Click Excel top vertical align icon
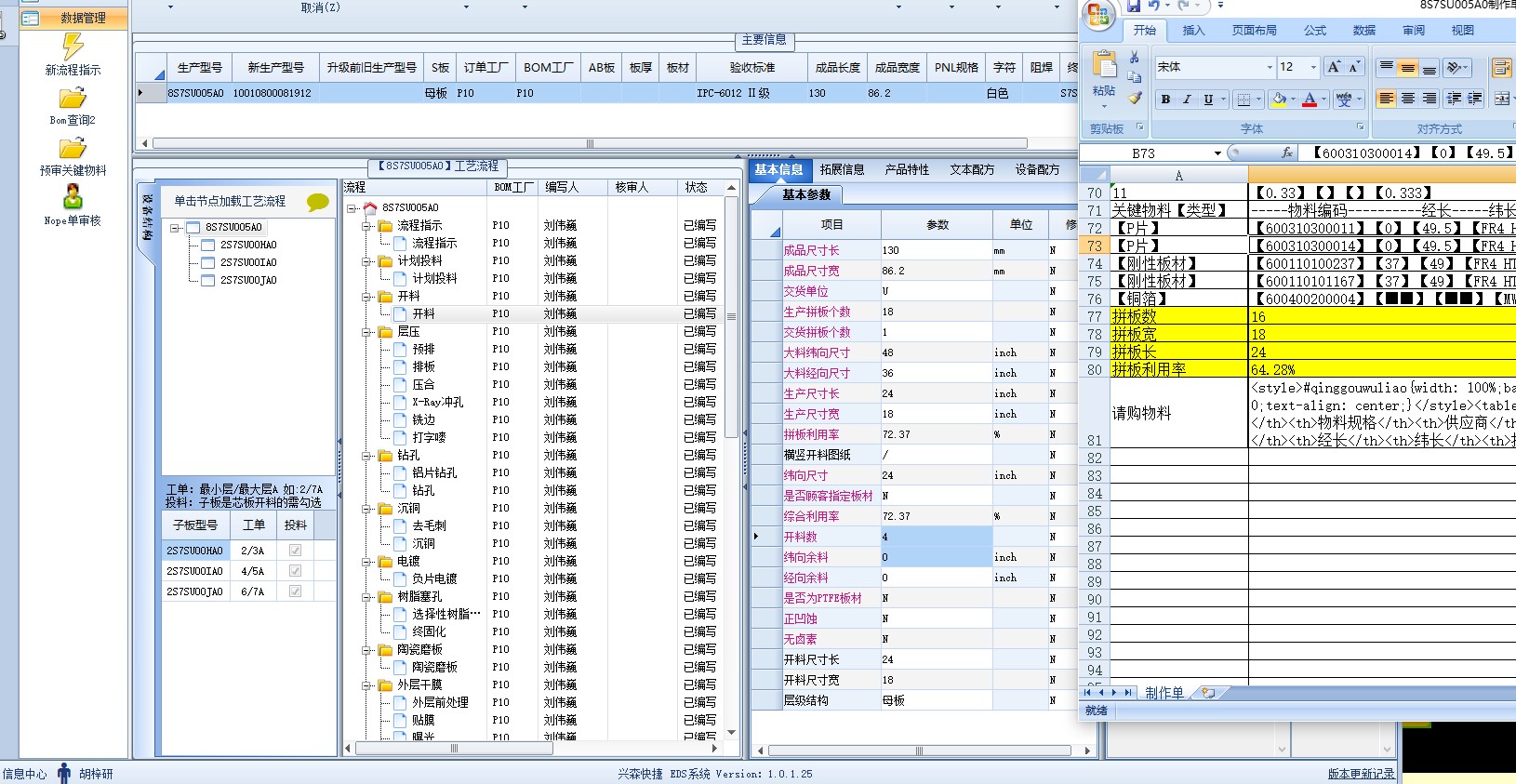Screen dimensions: 1516x784 coord(1387,67)
